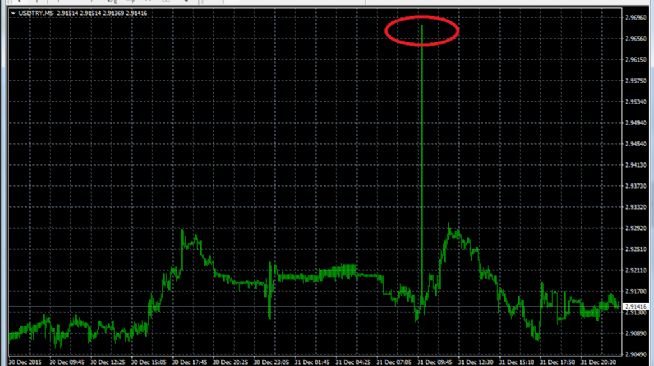The image size is (654, 366).
Task: Click the 2.92110 price scale label
Action: click(636, 271)
